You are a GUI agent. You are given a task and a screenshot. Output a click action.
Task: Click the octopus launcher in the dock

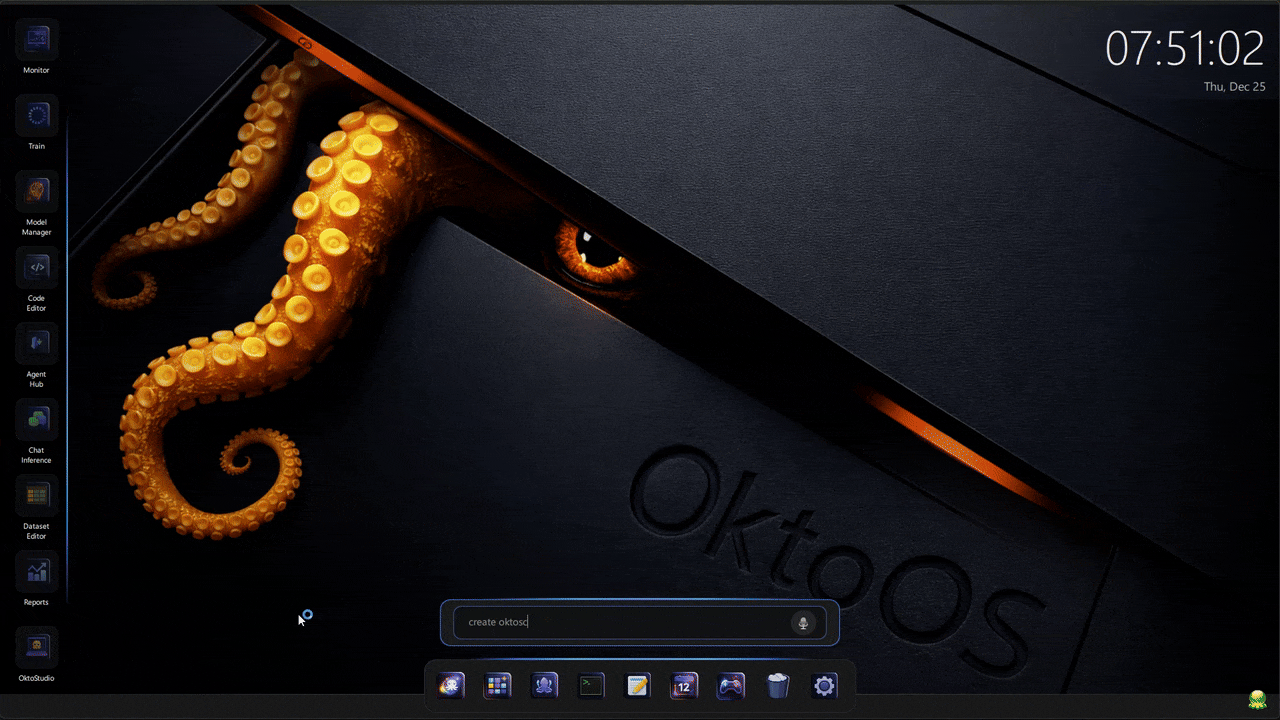click(x=451, y=685)
